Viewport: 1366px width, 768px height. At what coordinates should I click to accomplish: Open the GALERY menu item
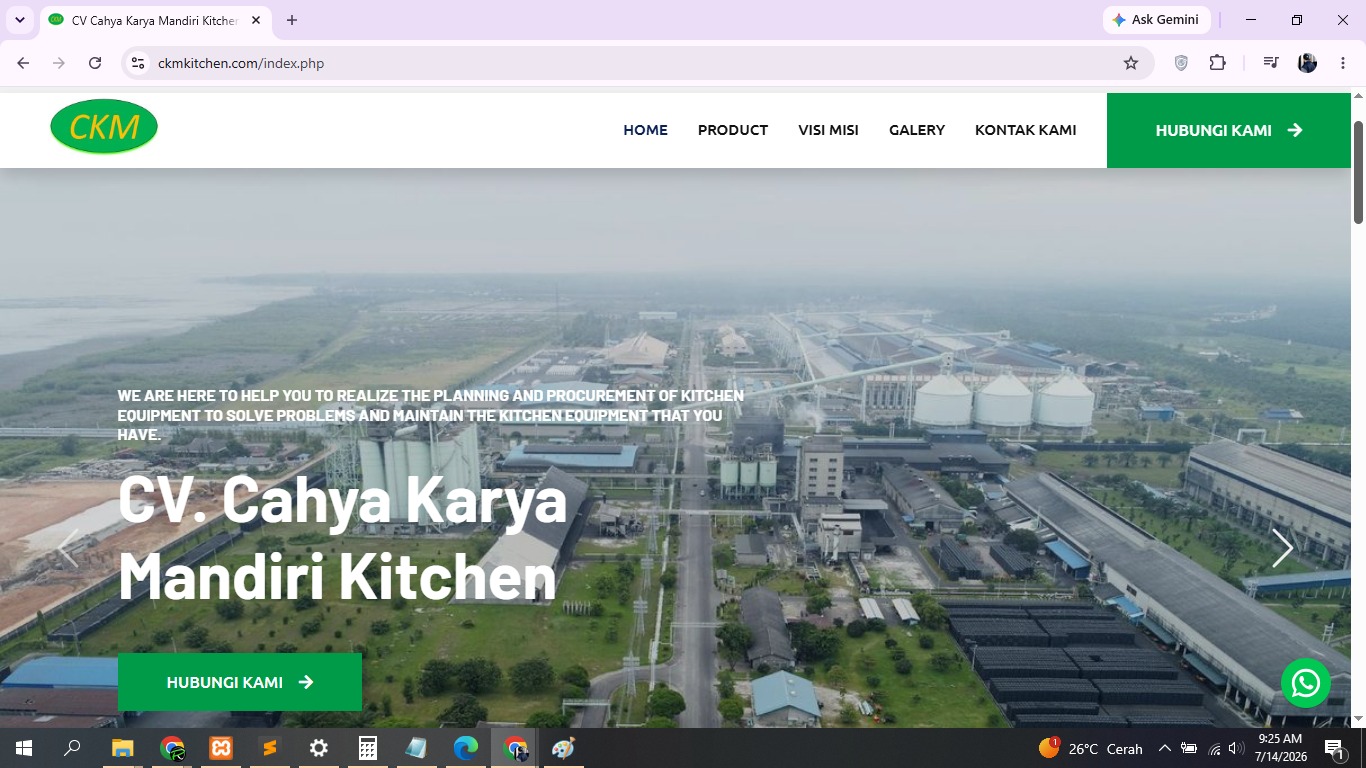(x=917, y=130)
